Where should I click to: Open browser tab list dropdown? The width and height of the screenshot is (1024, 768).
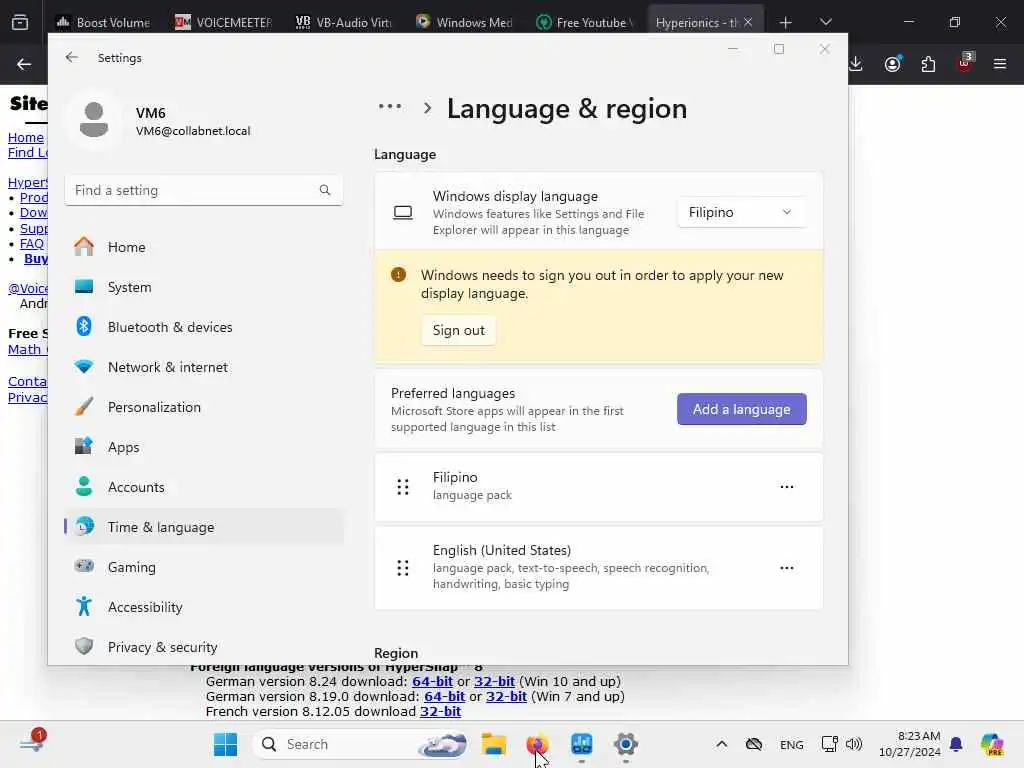point(825,22)
